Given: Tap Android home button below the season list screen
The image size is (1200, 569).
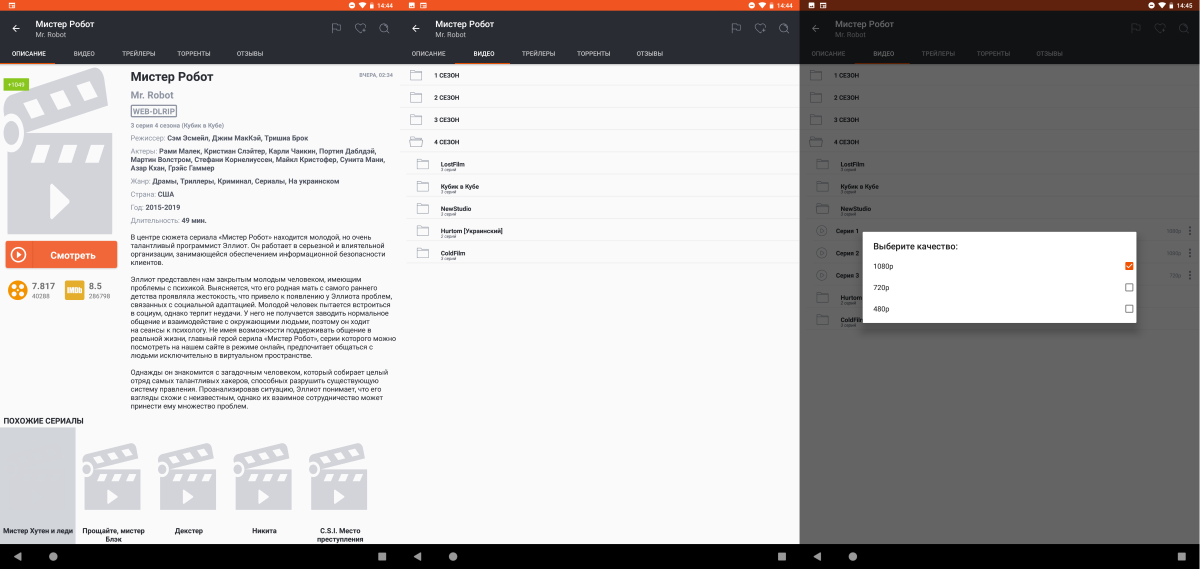Looking at the screenshot, I should coord(453,556).
